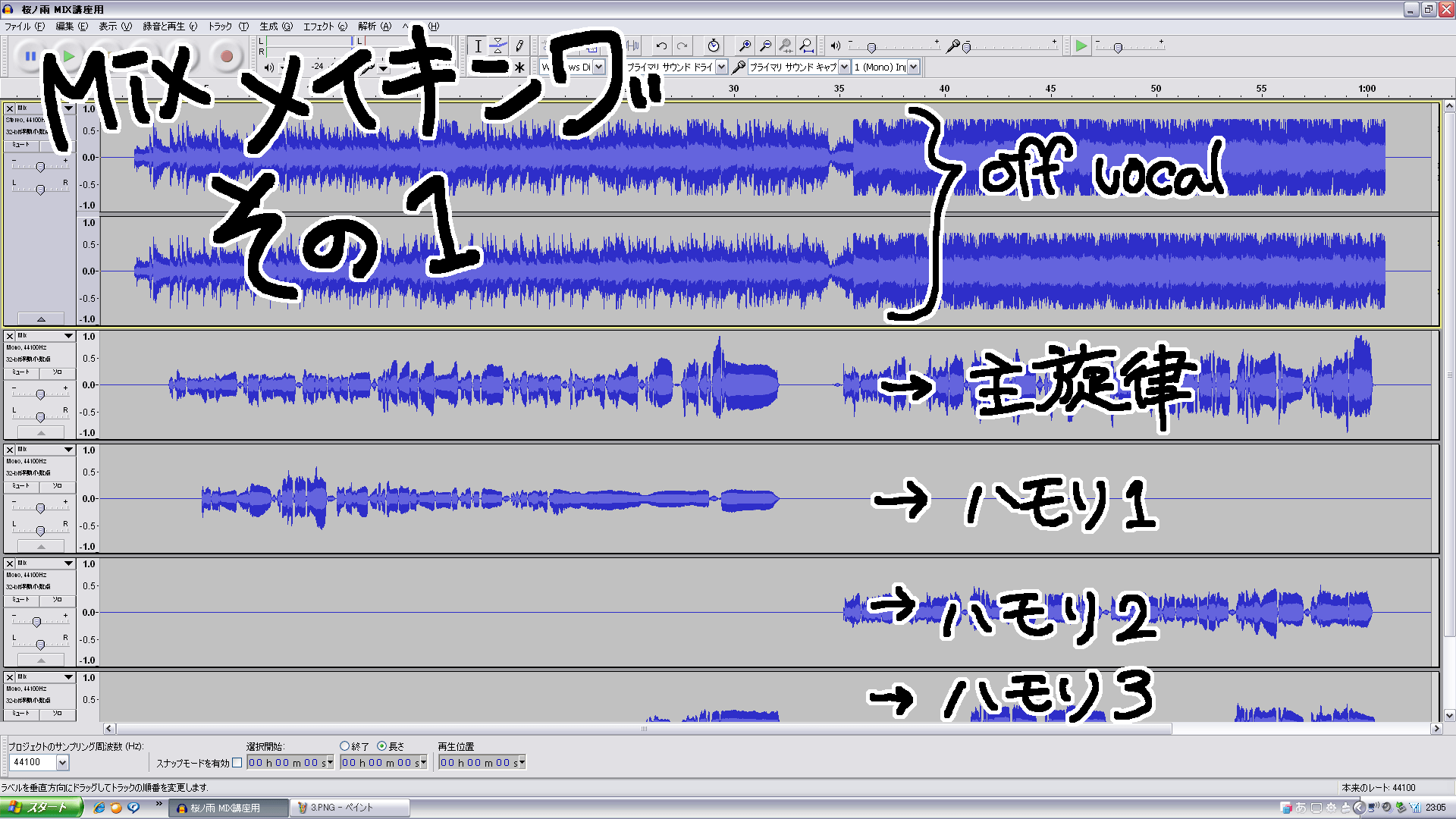
Task: Activate the Draw (pencil) tool
Action: tap(519, 45)
